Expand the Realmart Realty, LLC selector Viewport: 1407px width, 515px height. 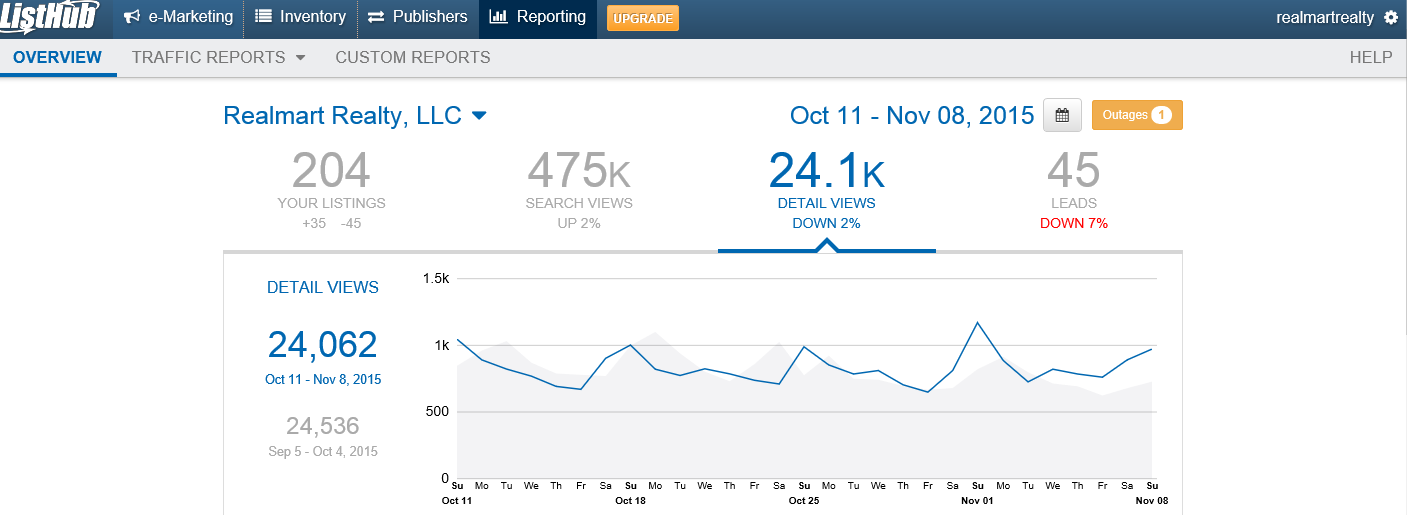pos(479,116)
